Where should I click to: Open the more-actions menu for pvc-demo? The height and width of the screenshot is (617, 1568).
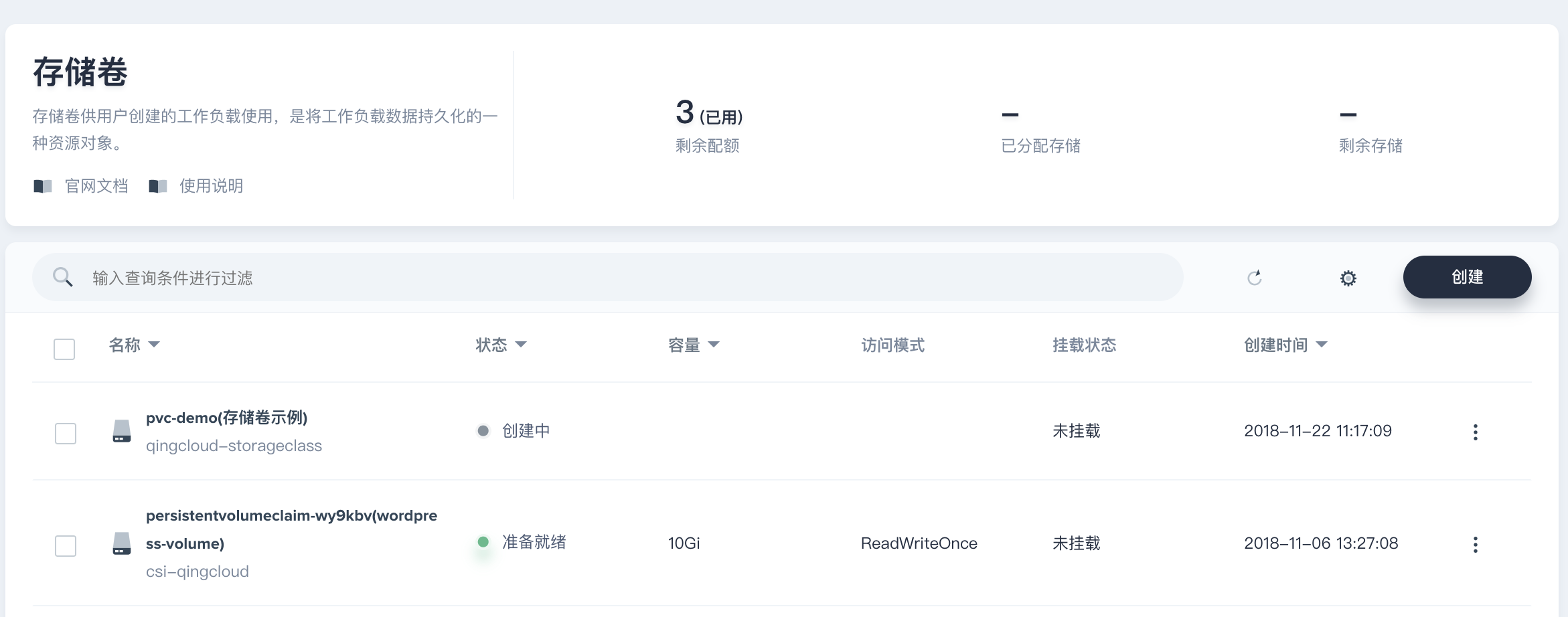[1475, 432]
